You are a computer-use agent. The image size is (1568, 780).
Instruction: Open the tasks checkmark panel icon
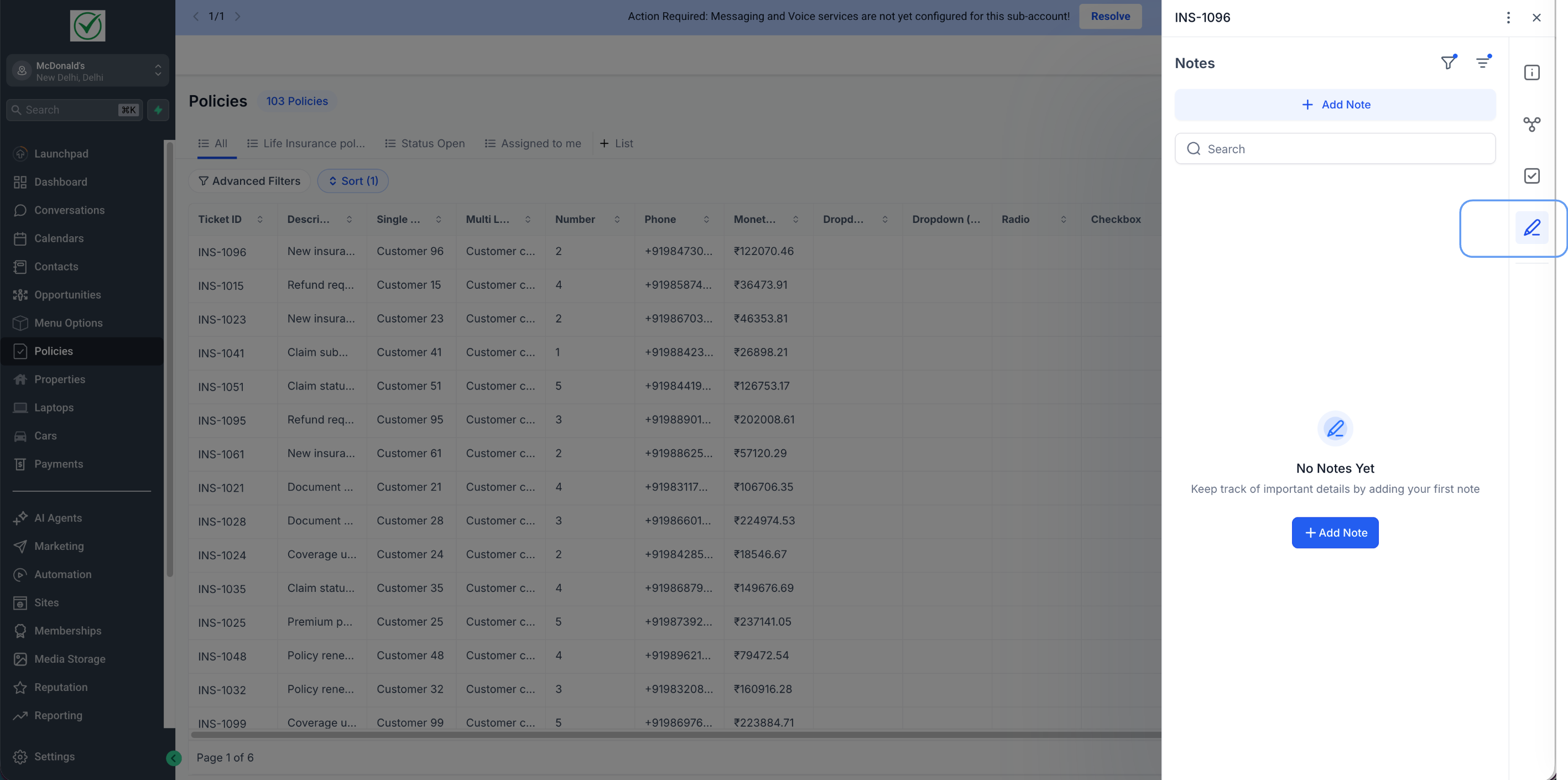tap(1531, 176)
